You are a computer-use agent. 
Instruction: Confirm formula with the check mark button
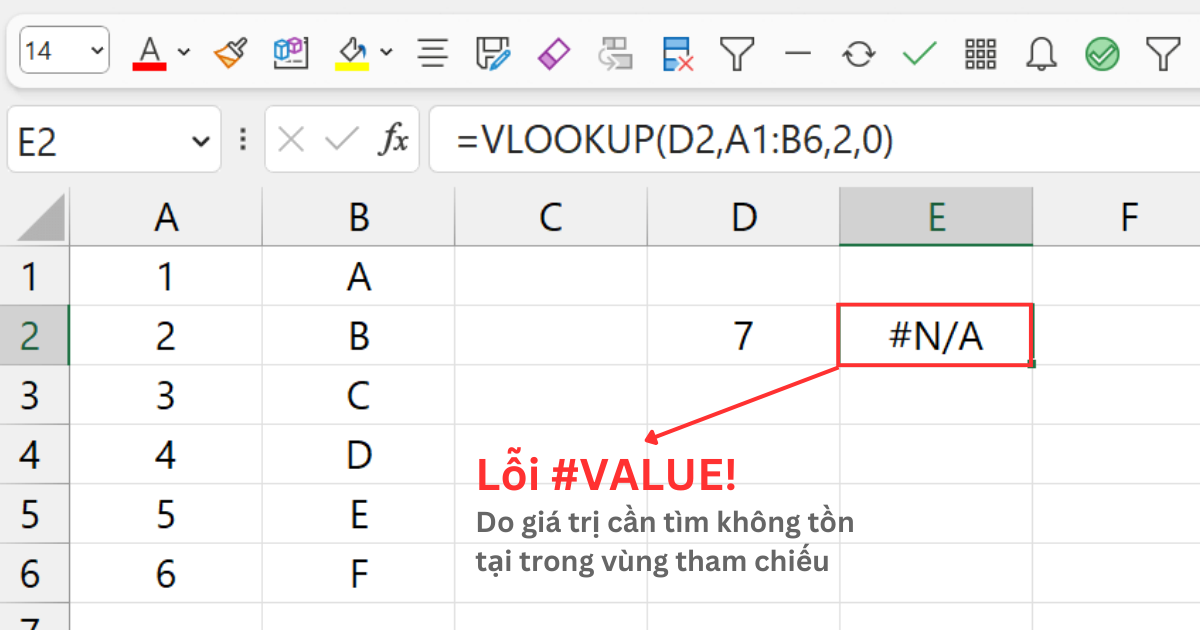point(343,139)
